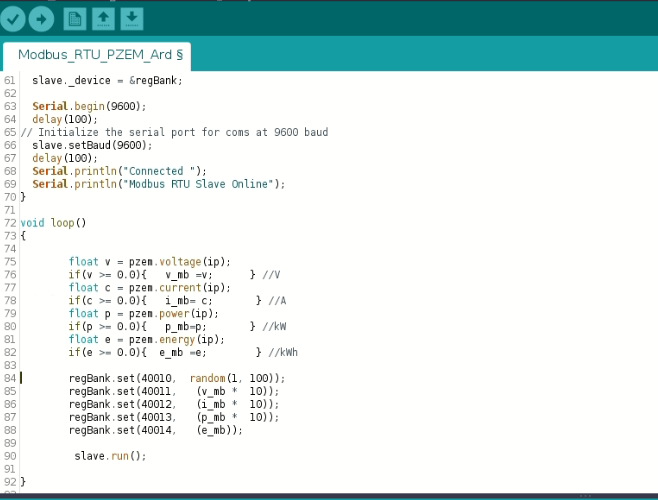Click the if(e >= 0.0) line
The height and width of the screenshot is (500, 658).
click(x=183, y=353)
